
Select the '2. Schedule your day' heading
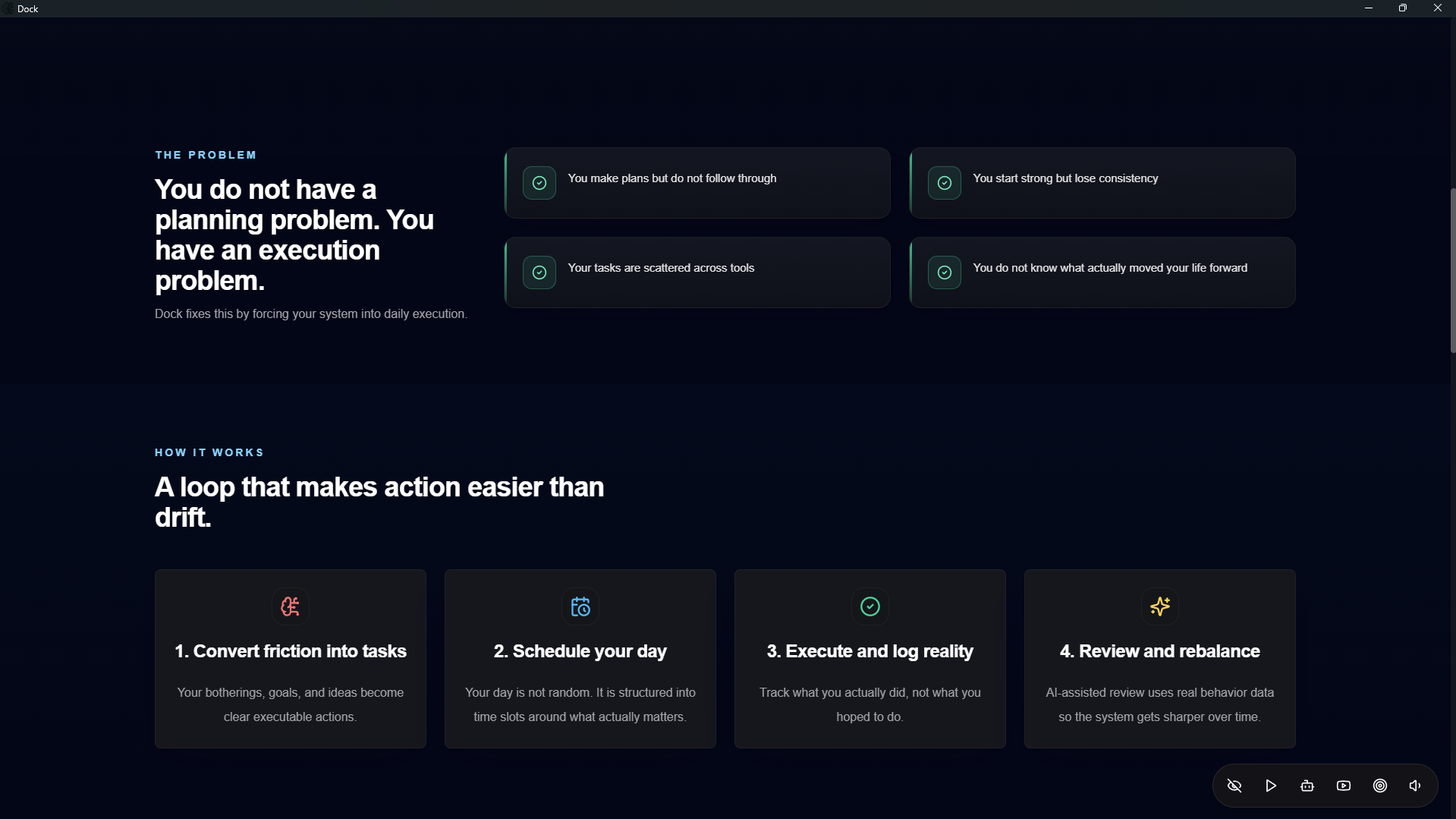(580, 651)
